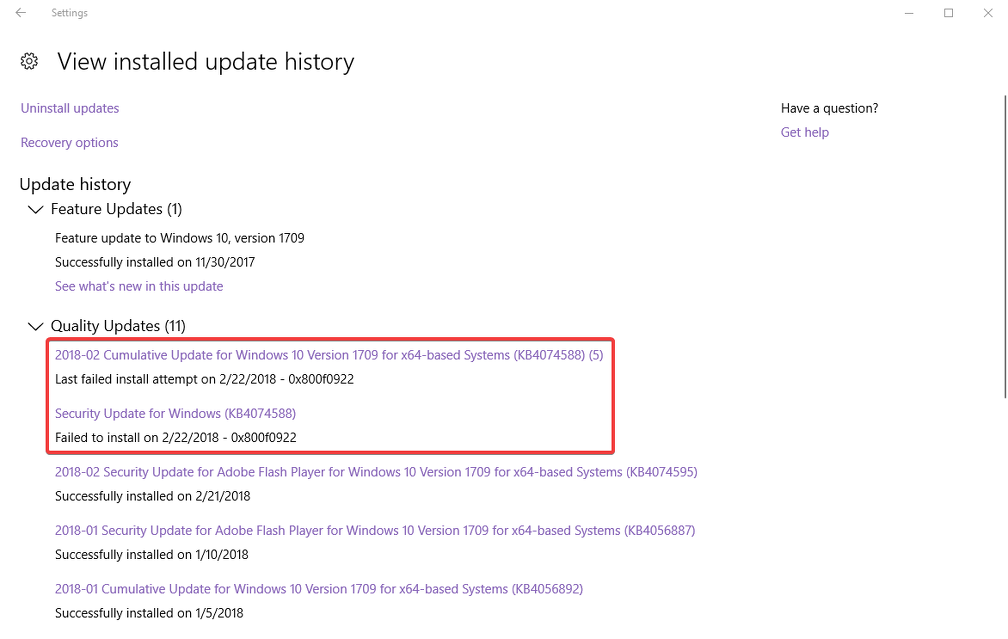Open 2018-01 Cumulative Update KB4056892 link
Screen dimensions: 1008x639
(319, 589)
